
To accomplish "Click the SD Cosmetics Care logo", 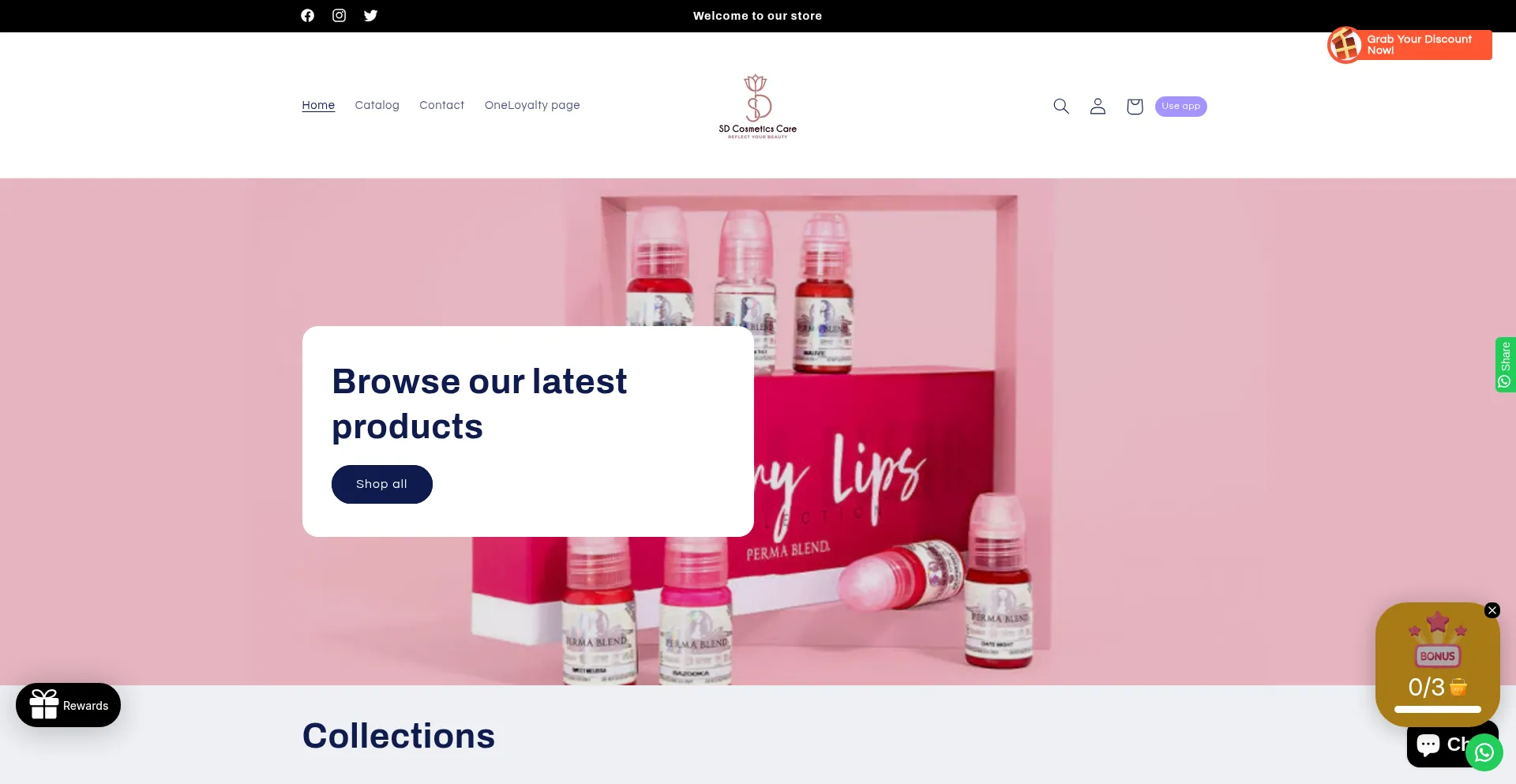I will (x=757, y=107).
